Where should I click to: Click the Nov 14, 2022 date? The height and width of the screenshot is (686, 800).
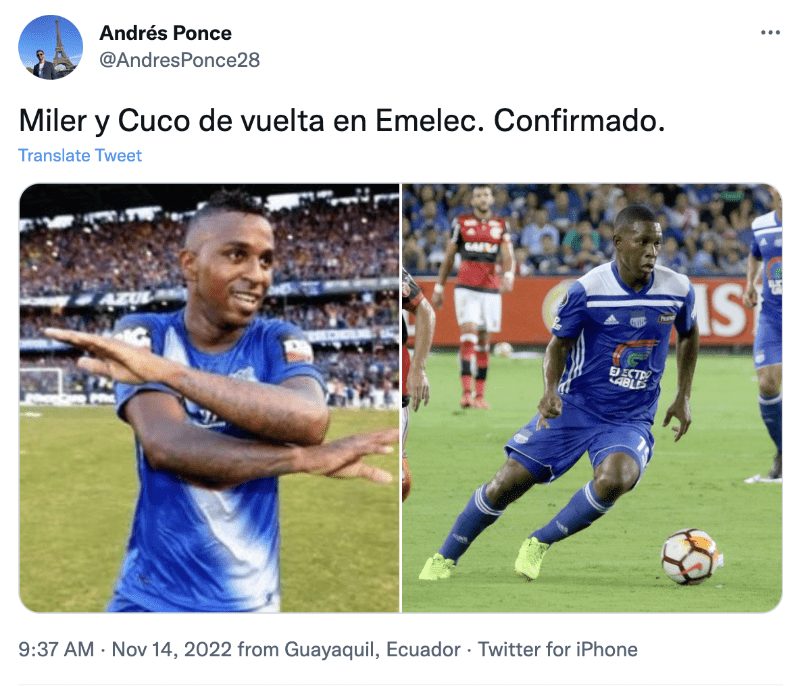(x=172, y=649)
